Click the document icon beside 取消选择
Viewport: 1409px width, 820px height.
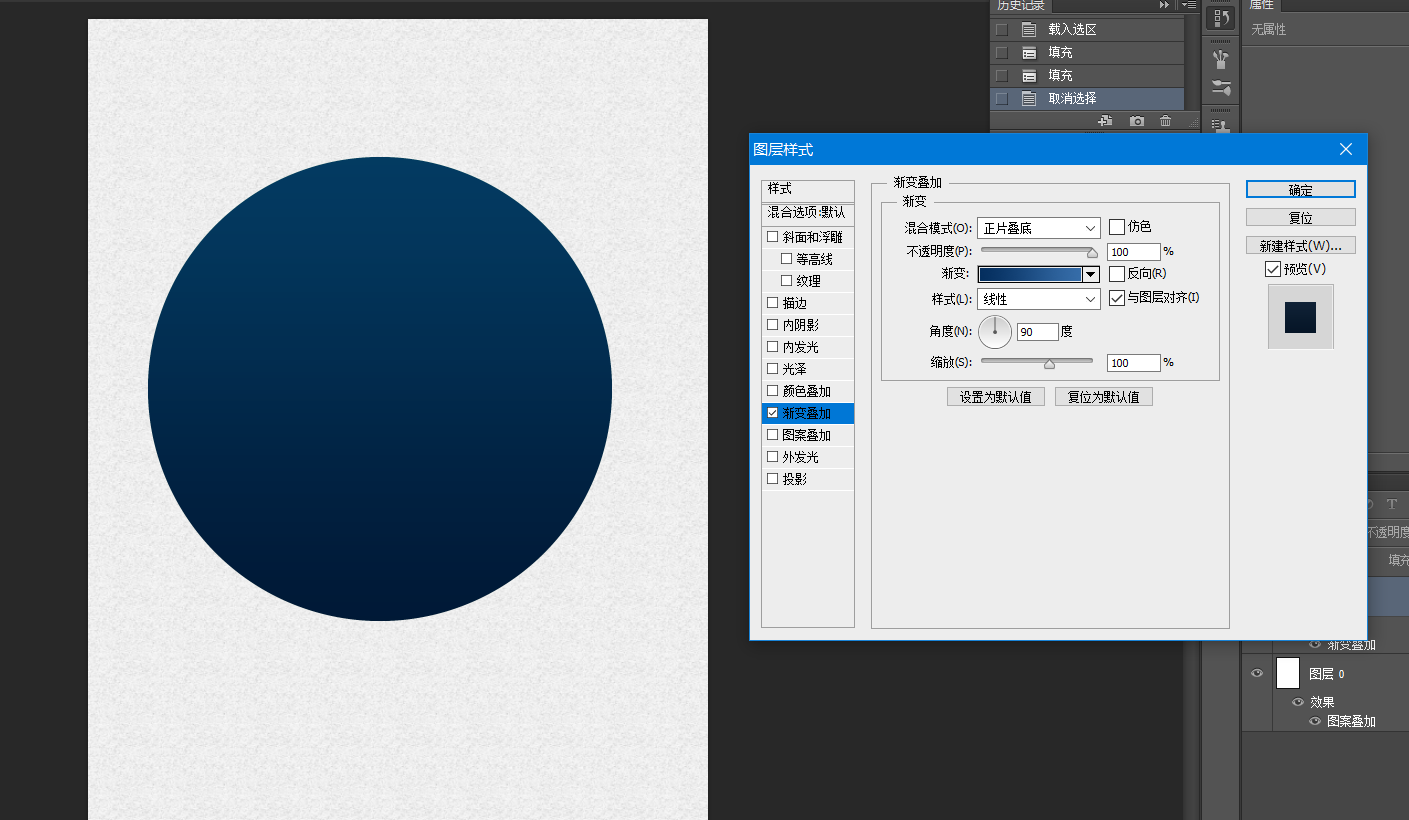pos(1029,98)
